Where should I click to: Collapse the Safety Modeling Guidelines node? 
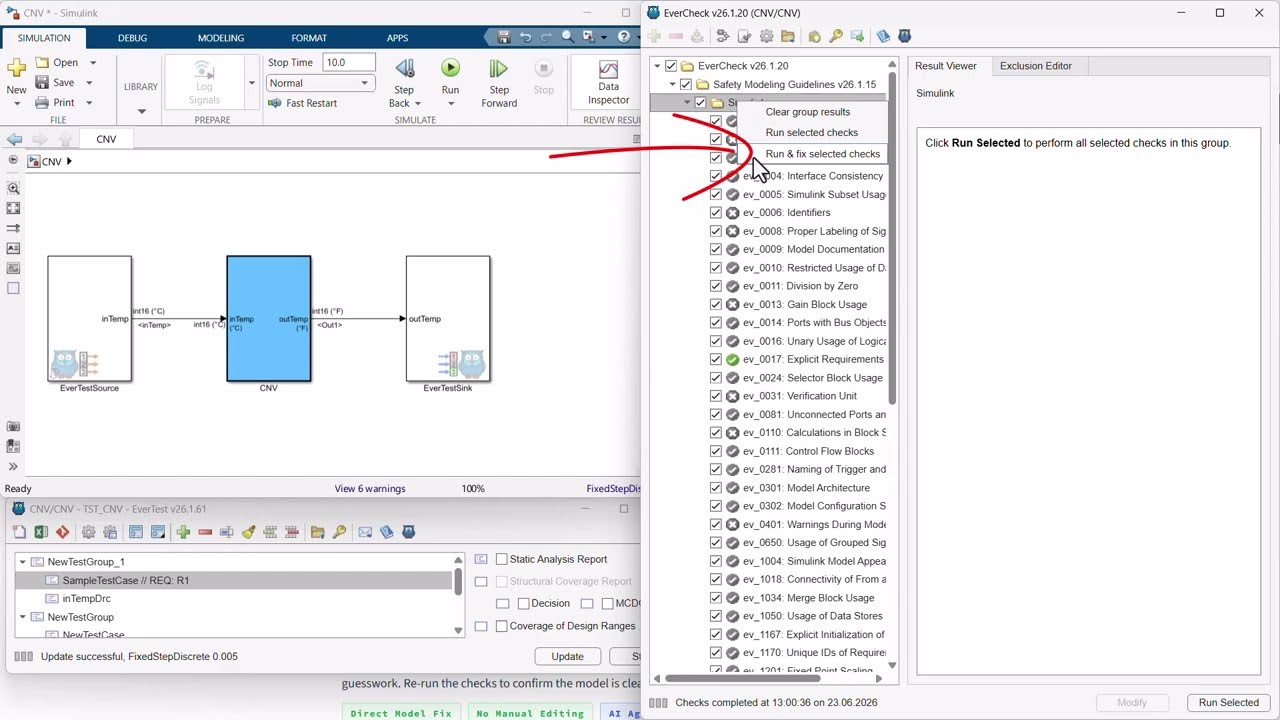point(672,84)
